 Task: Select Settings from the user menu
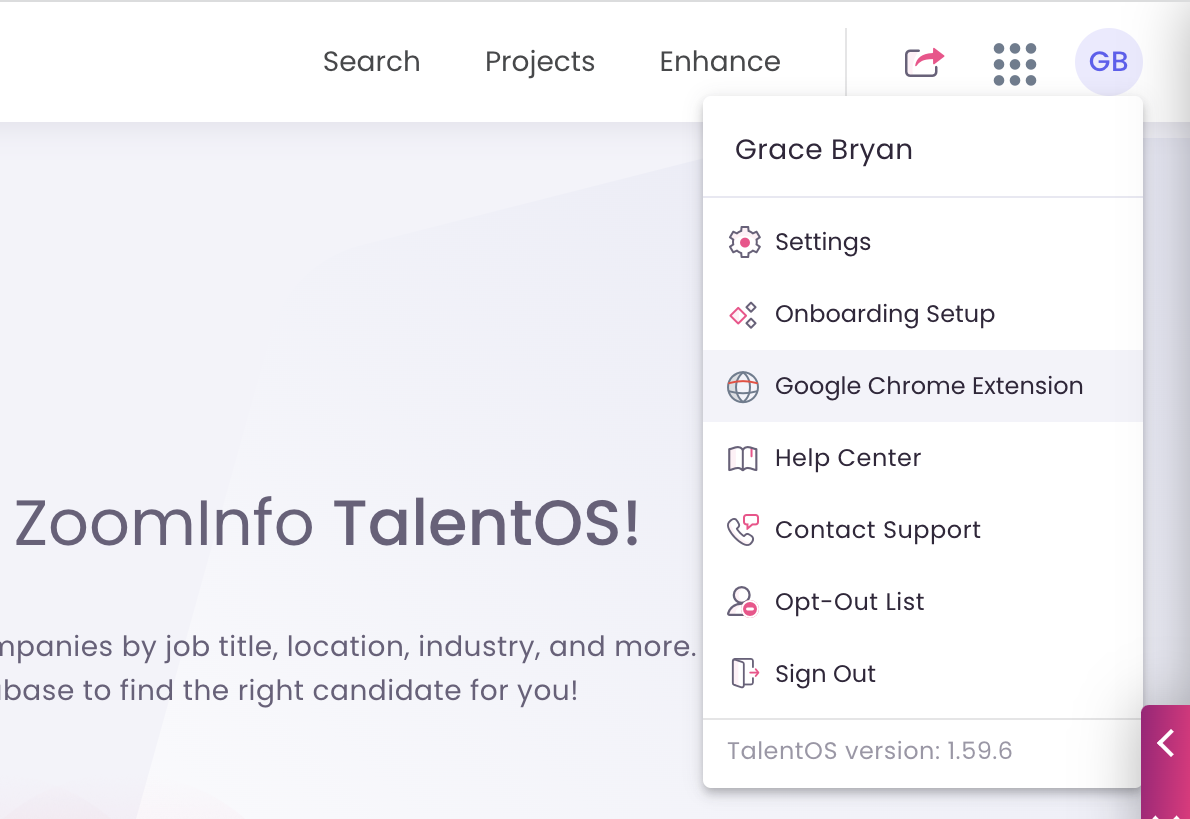(822, 241)
